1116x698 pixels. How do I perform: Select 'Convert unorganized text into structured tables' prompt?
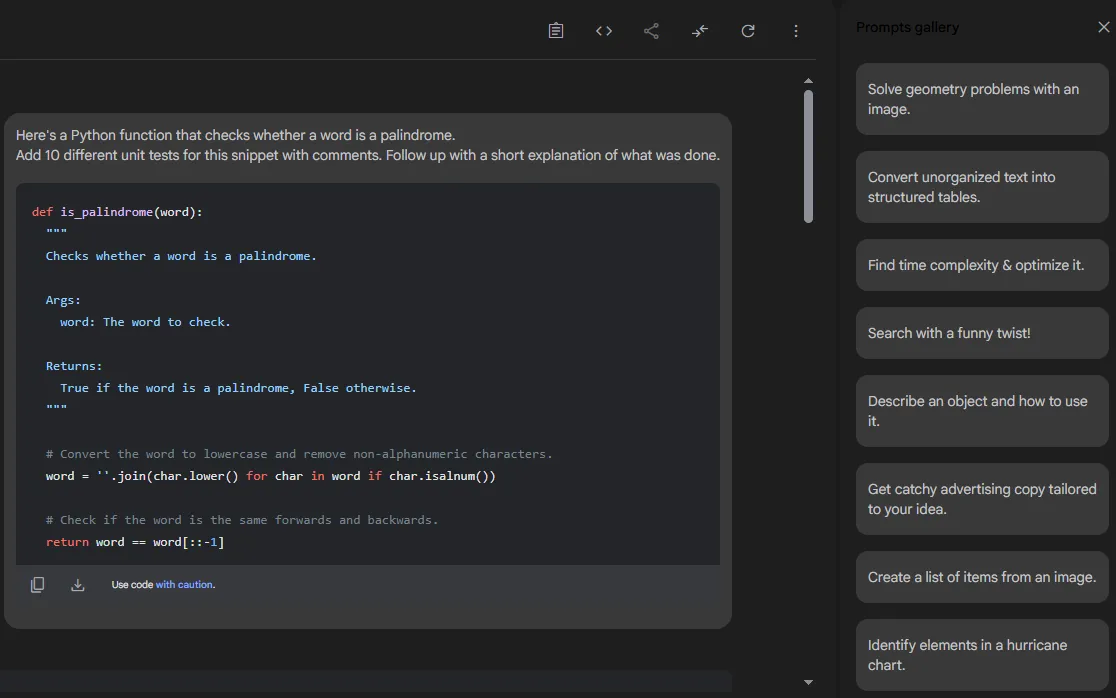tap(982, 187)
